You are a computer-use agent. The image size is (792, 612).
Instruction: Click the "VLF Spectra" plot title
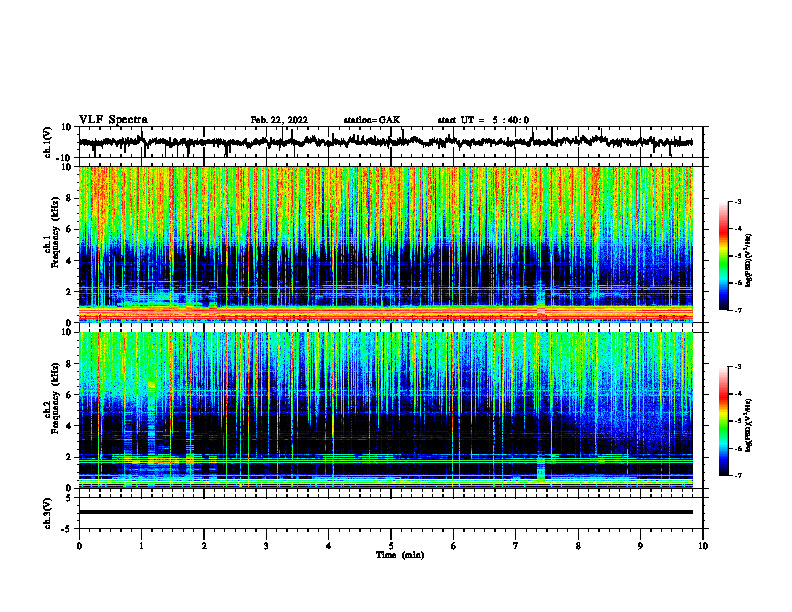113,120
